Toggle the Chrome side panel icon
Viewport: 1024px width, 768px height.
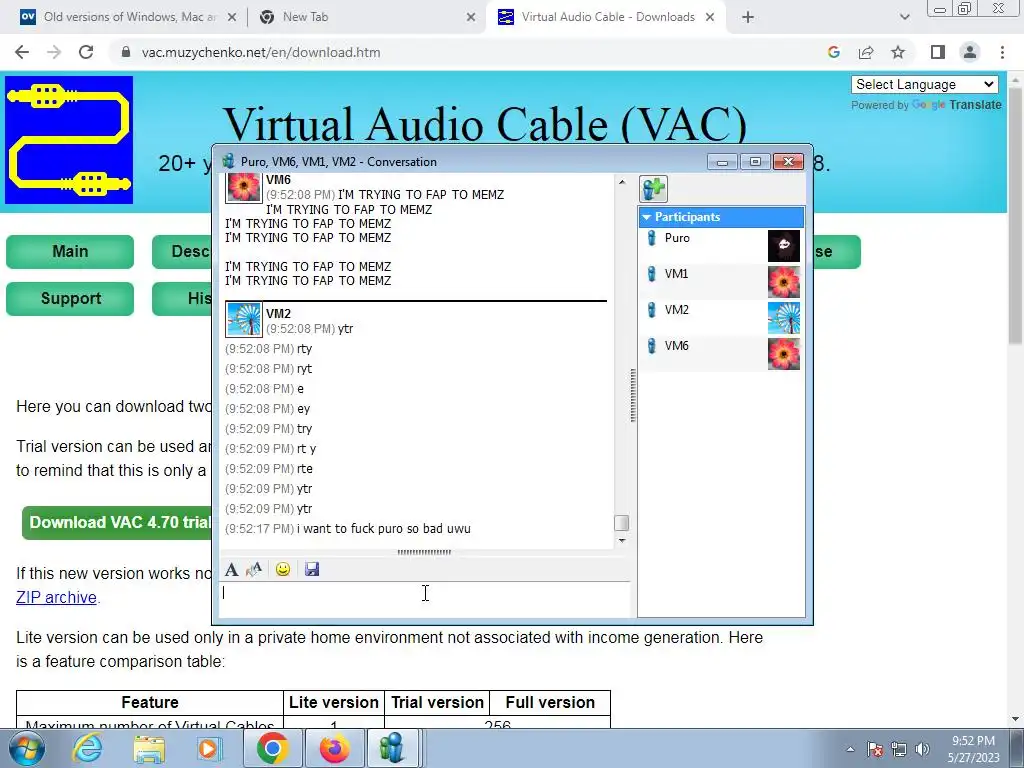tap(938, 52)
